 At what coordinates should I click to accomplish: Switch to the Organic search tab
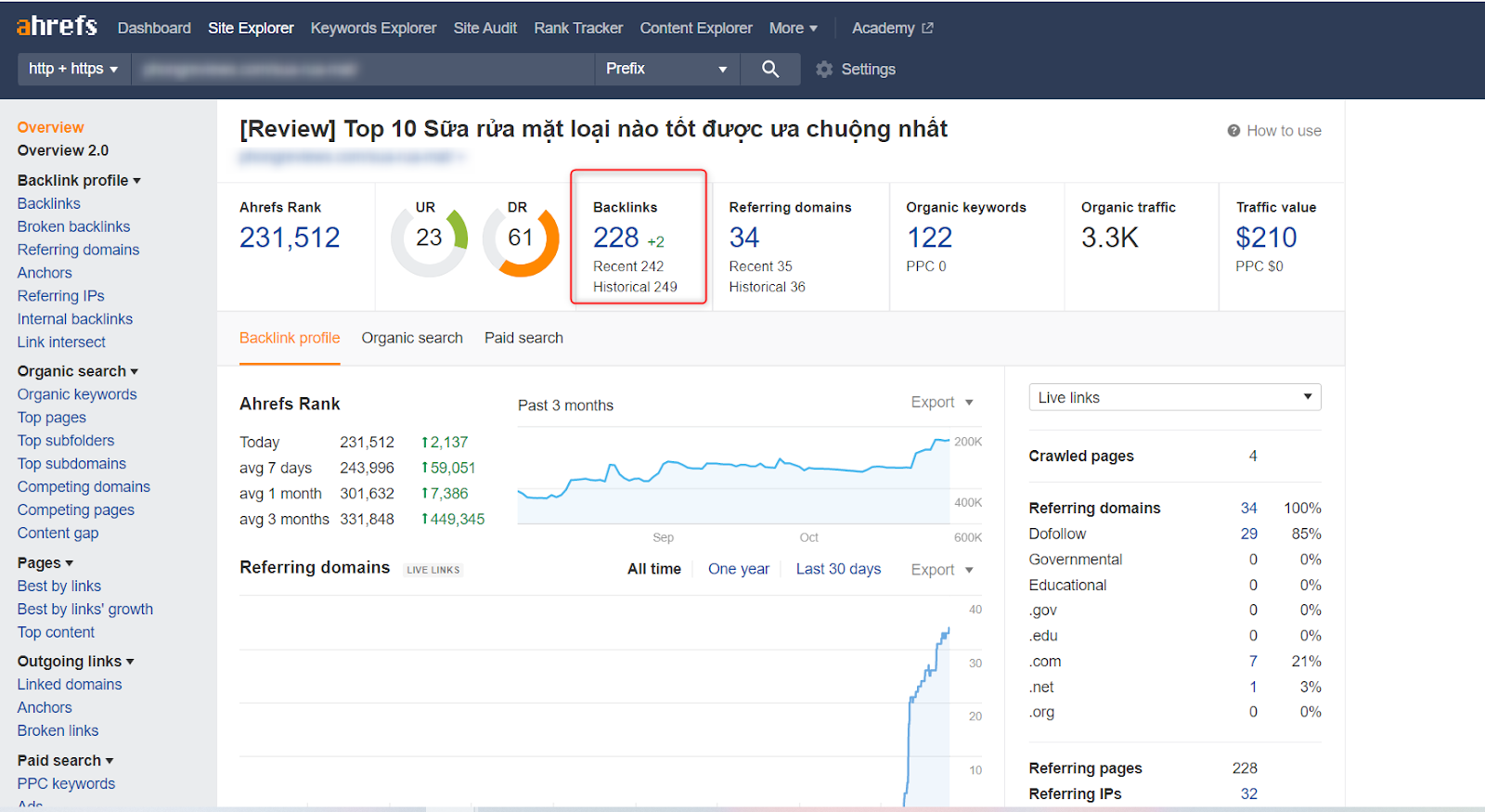(412, 338)
